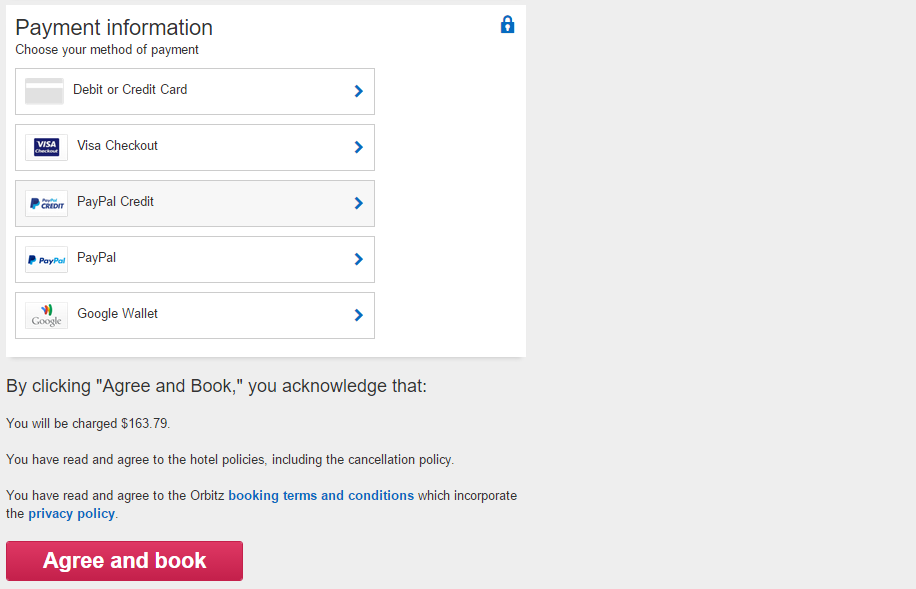This screenshot has height=589, width=916.
Task: Expand the PayPal row chevron arrow
Action: [359, 259]
